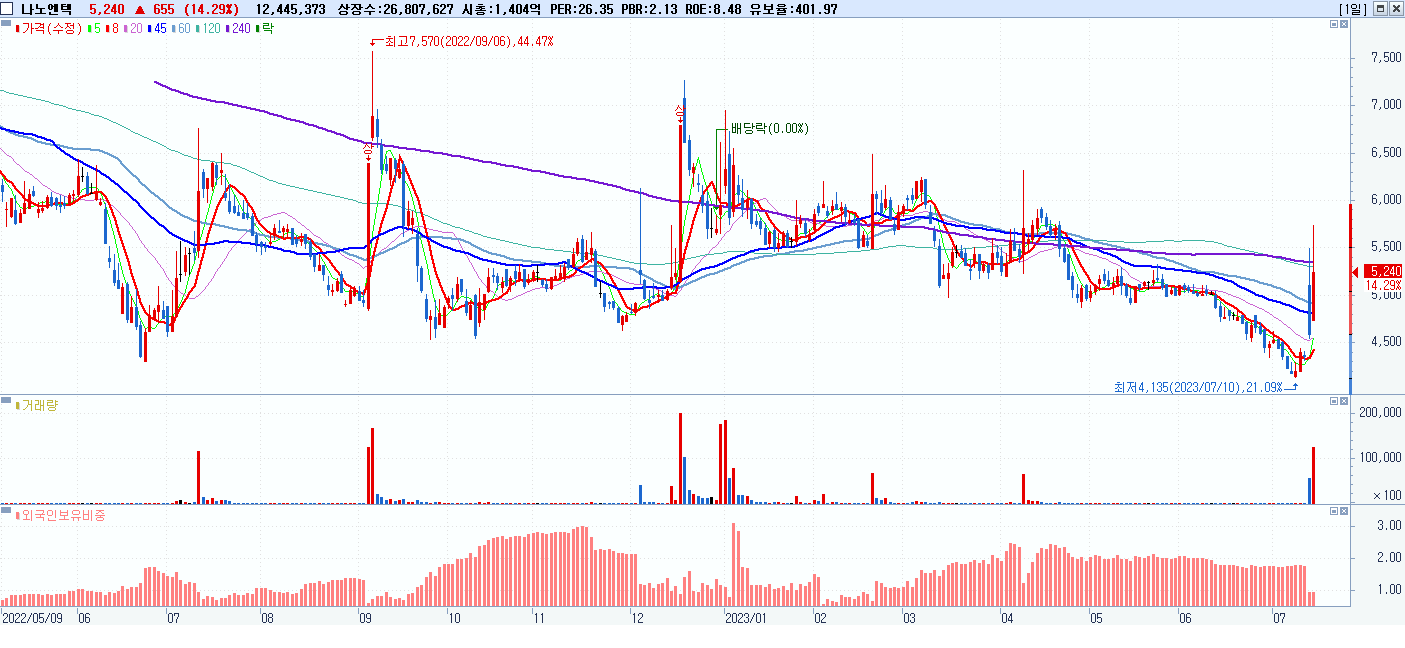The height and width of the screenshot is (648, 1405).
Task: Click the 2022/05/09 start date label
Action: [x=33, y=618]
